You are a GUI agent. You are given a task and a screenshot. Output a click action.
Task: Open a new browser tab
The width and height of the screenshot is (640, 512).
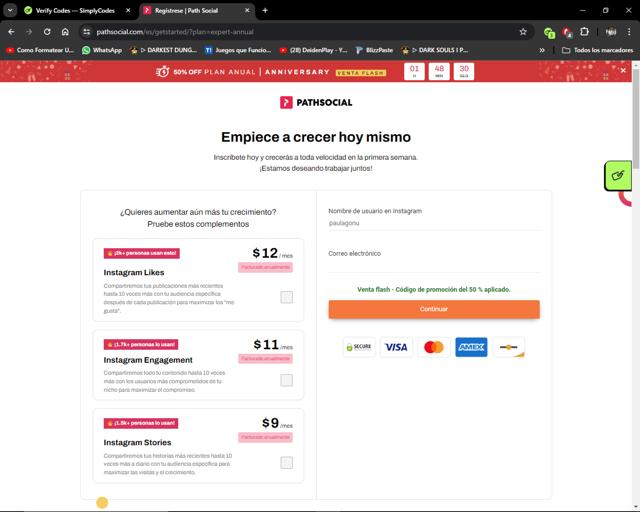[x=265, y=11]
